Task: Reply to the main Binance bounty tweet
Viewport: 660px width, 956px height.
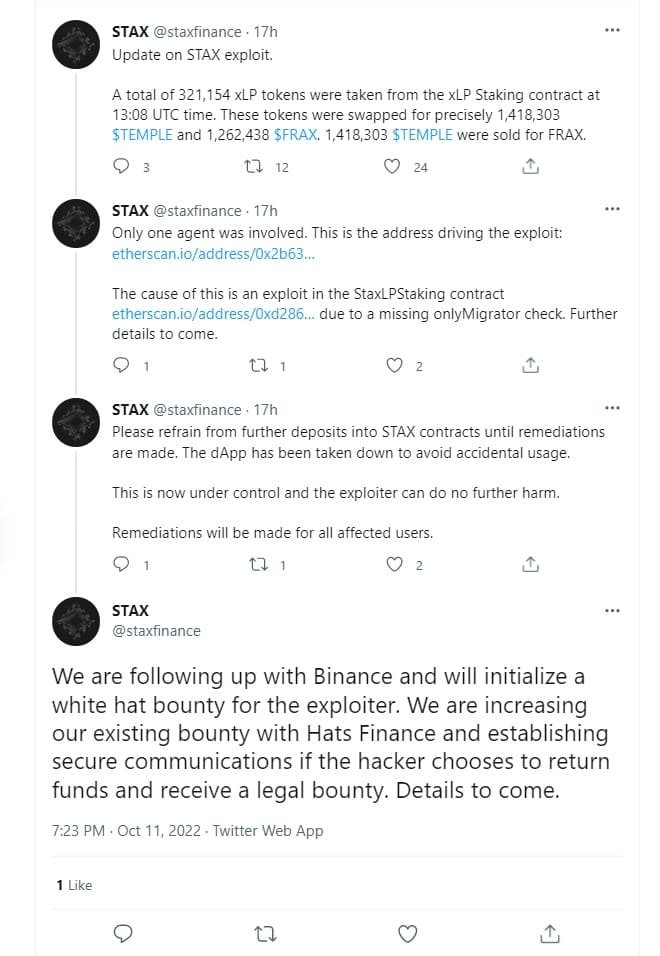Action: (123, 933)
